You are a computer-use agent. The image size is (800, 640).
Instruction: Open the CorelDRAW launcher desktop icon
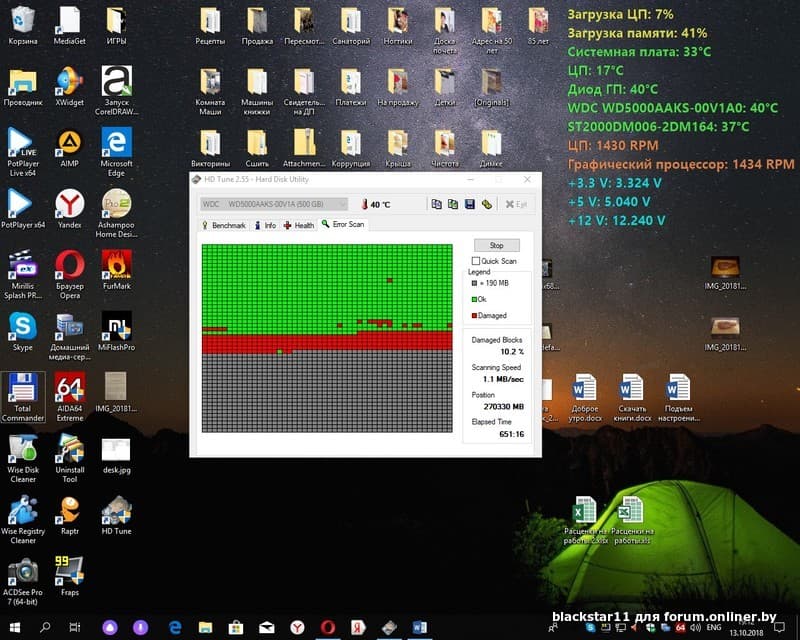coord(117,84)
